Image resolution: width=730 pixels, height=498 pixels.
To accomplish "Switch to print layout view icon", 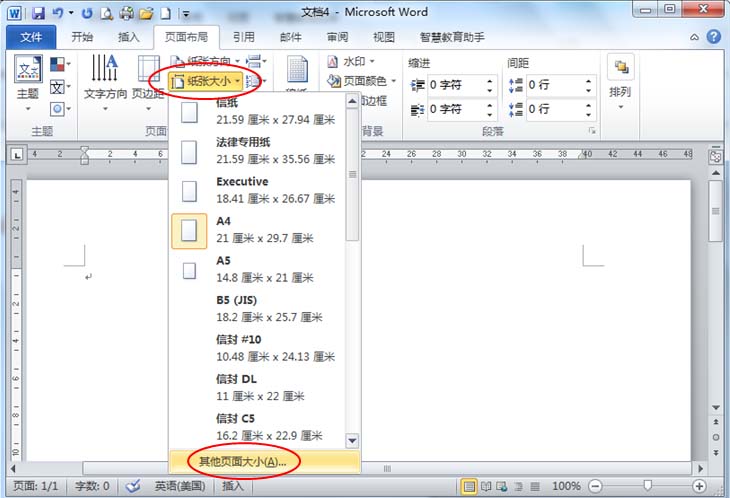I will [x=468, y=485].
